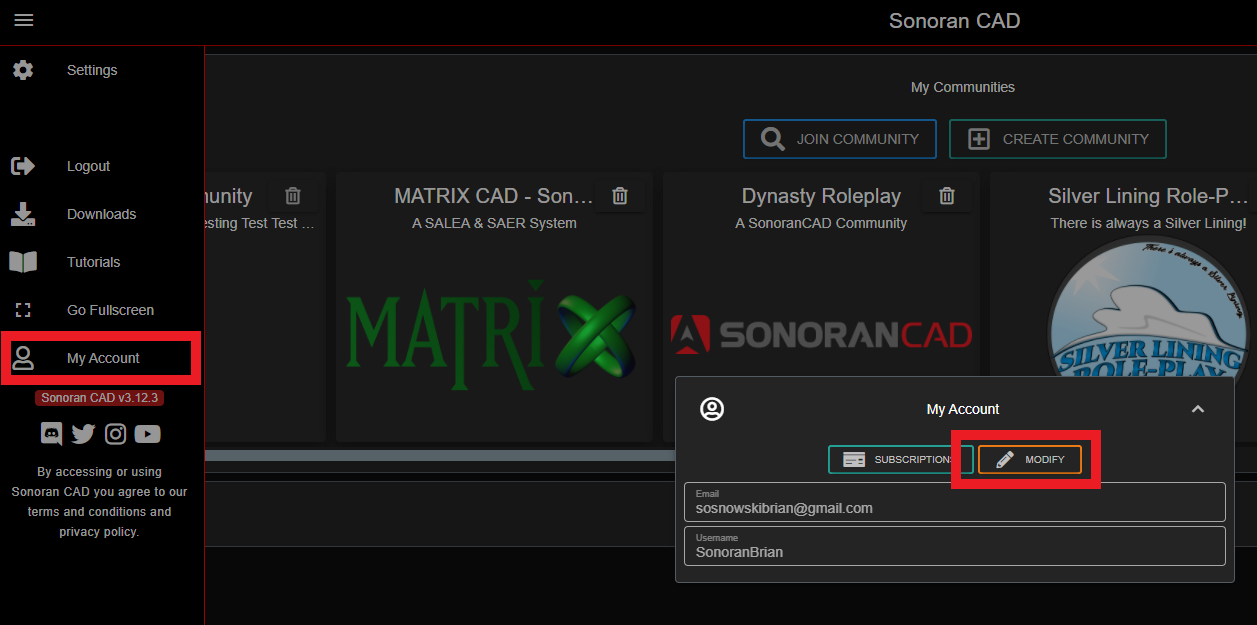Select Logout from the sidebar
The height and width of the screenshot is (625, 1257).
pos(88,166)
